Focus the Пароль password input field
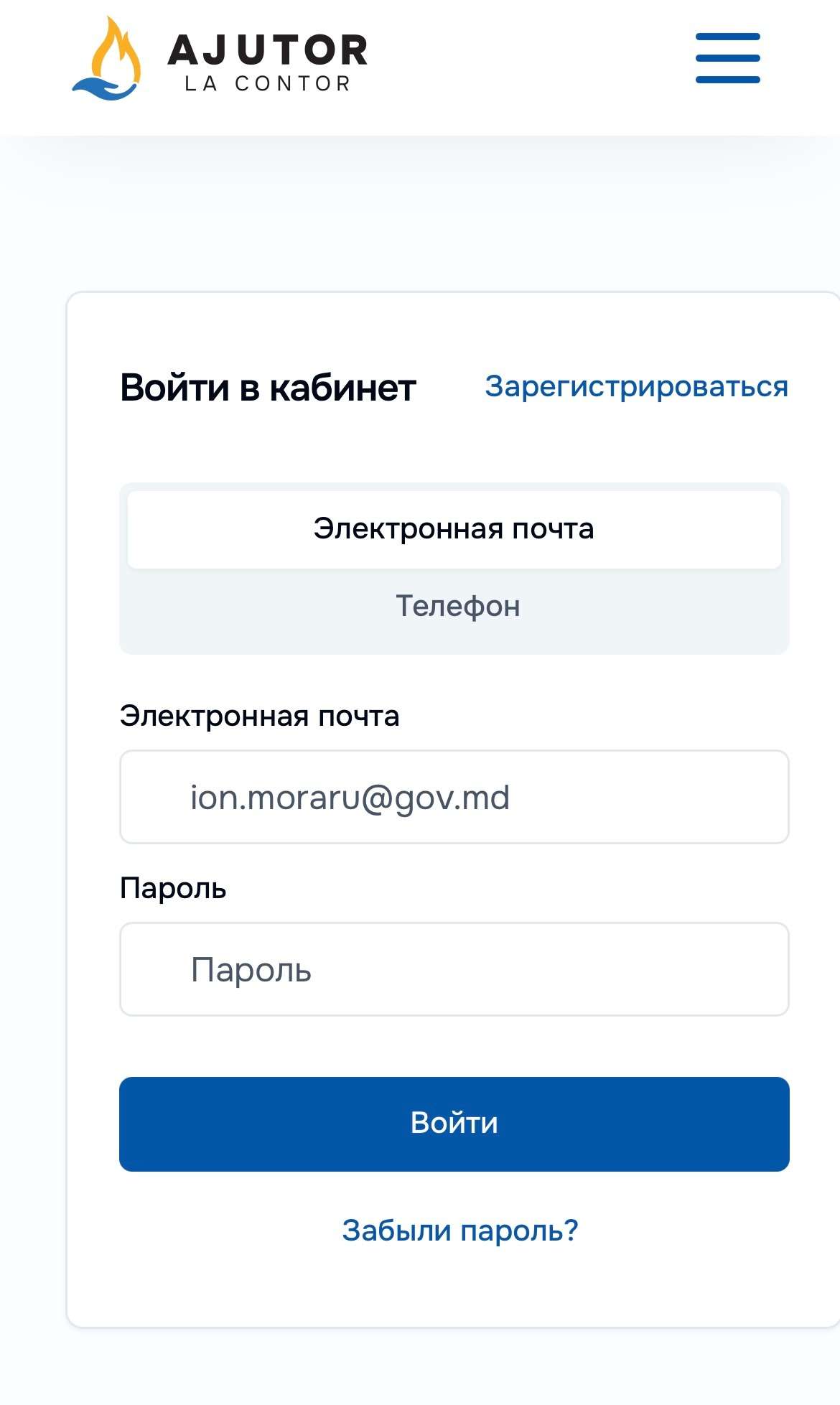840x1405 pixels. (454, 969)
